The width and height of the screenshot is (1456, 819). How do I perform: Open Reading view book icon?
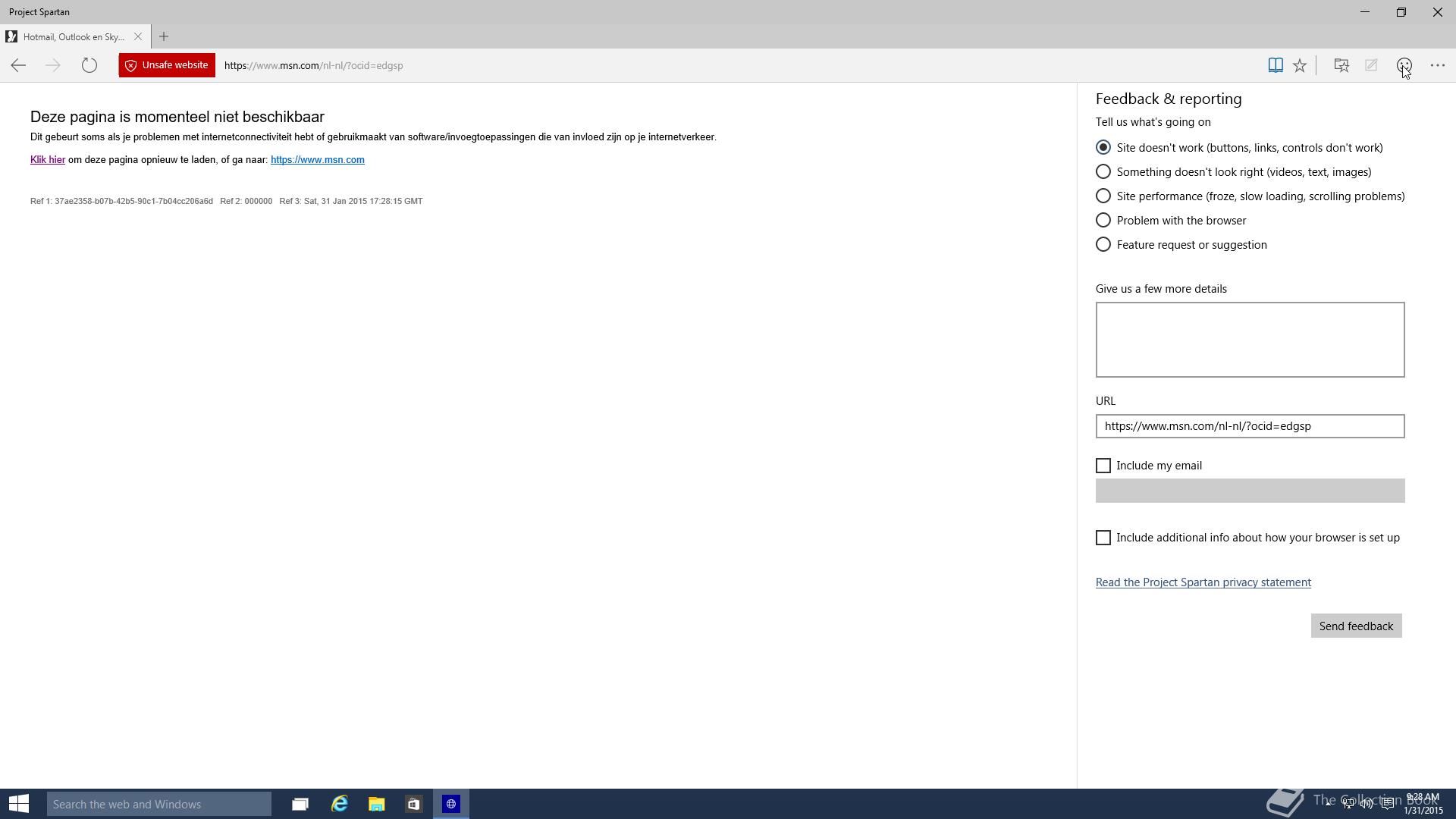(x=1276, y=65)
